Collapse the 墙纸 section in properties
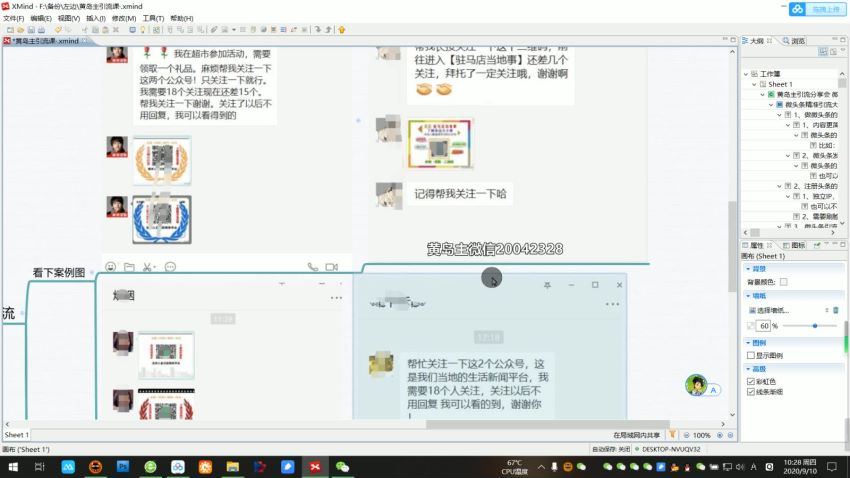The height and width of the screenshot is (478, 850). [x=749, y=296]
